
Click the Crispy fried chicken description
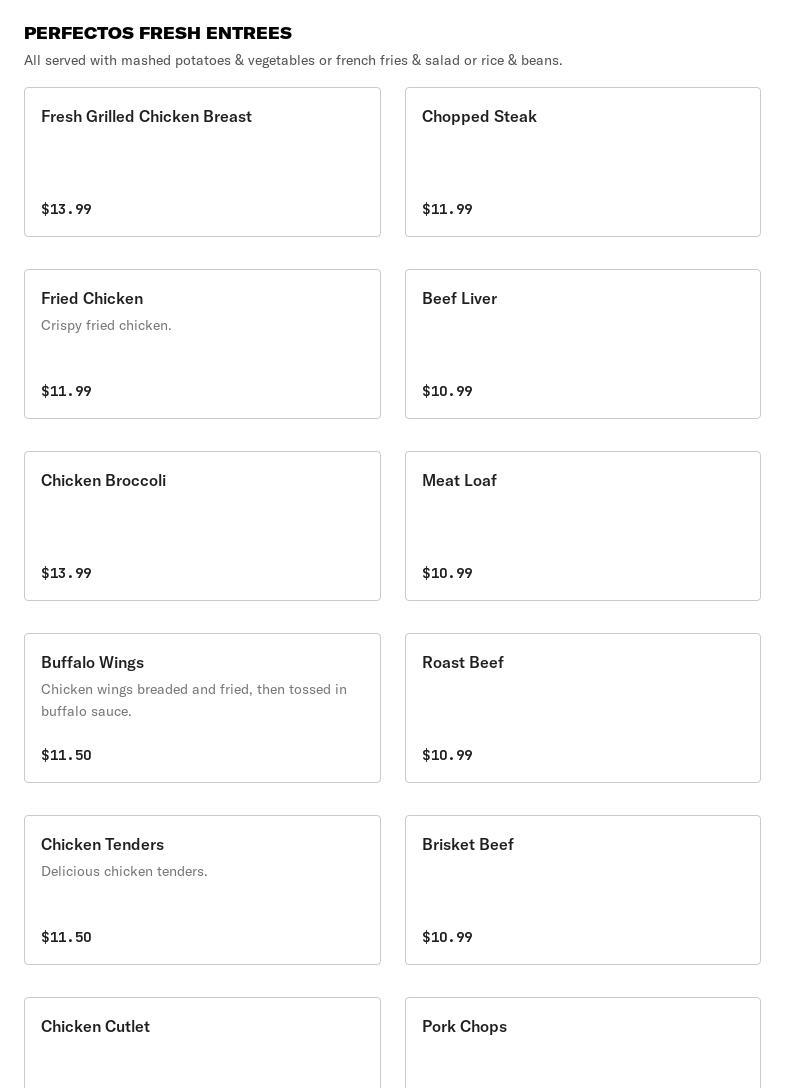click(106, 325)
